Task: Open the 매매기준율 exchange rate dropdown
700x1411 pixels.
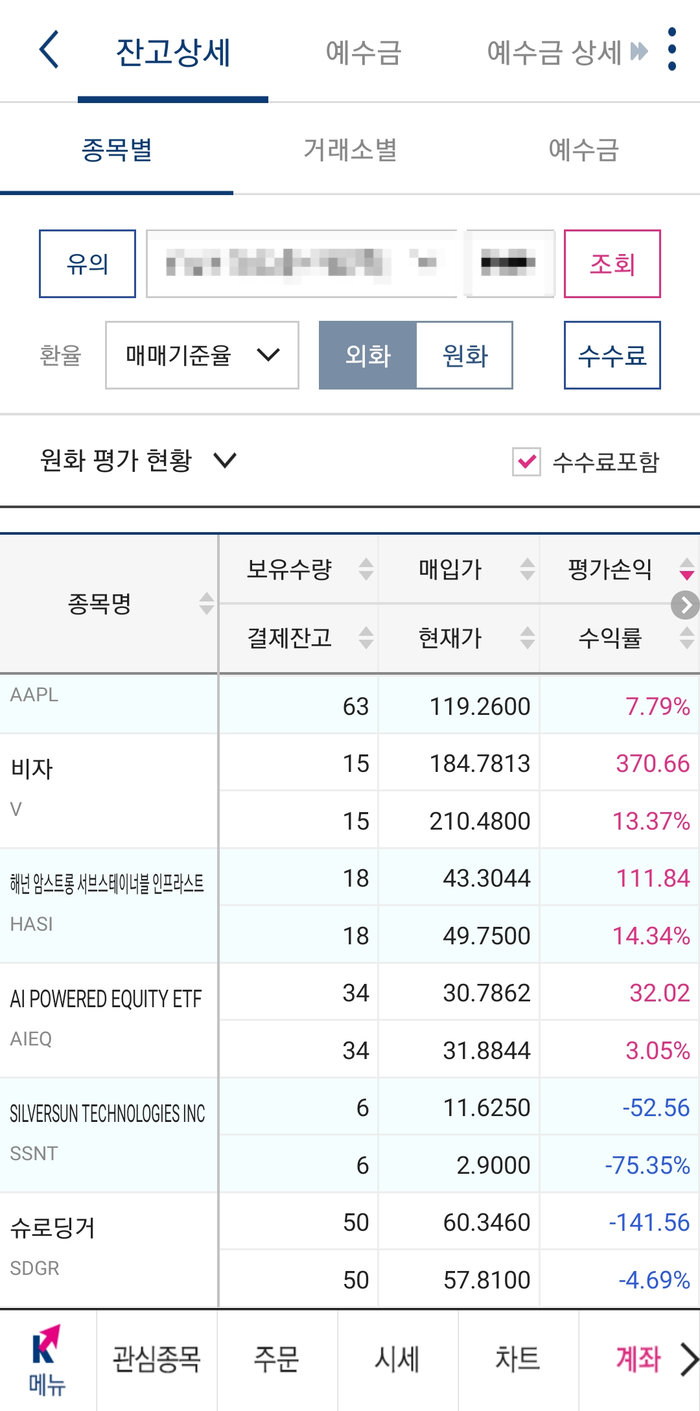Action: pos(202,355)
